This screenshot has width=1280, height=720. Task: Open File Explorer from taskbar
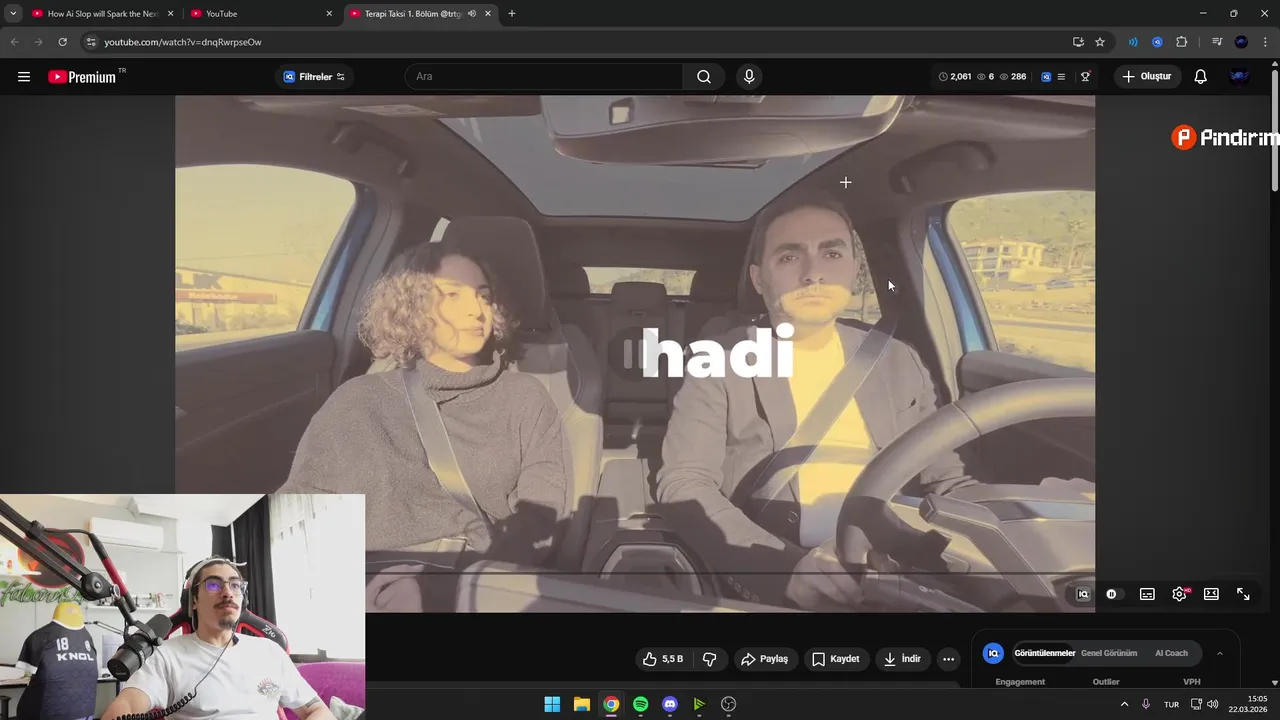click(581, 704)
